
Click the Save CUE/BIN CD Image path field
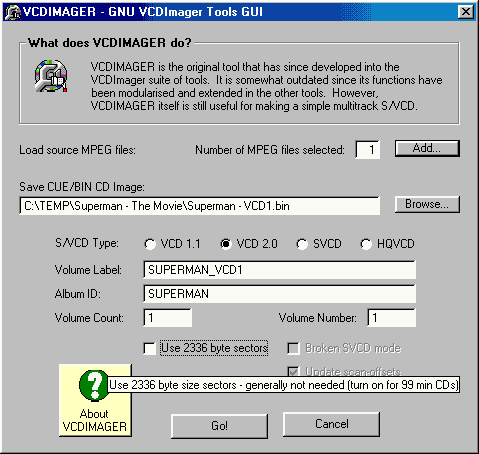point(199,206)
